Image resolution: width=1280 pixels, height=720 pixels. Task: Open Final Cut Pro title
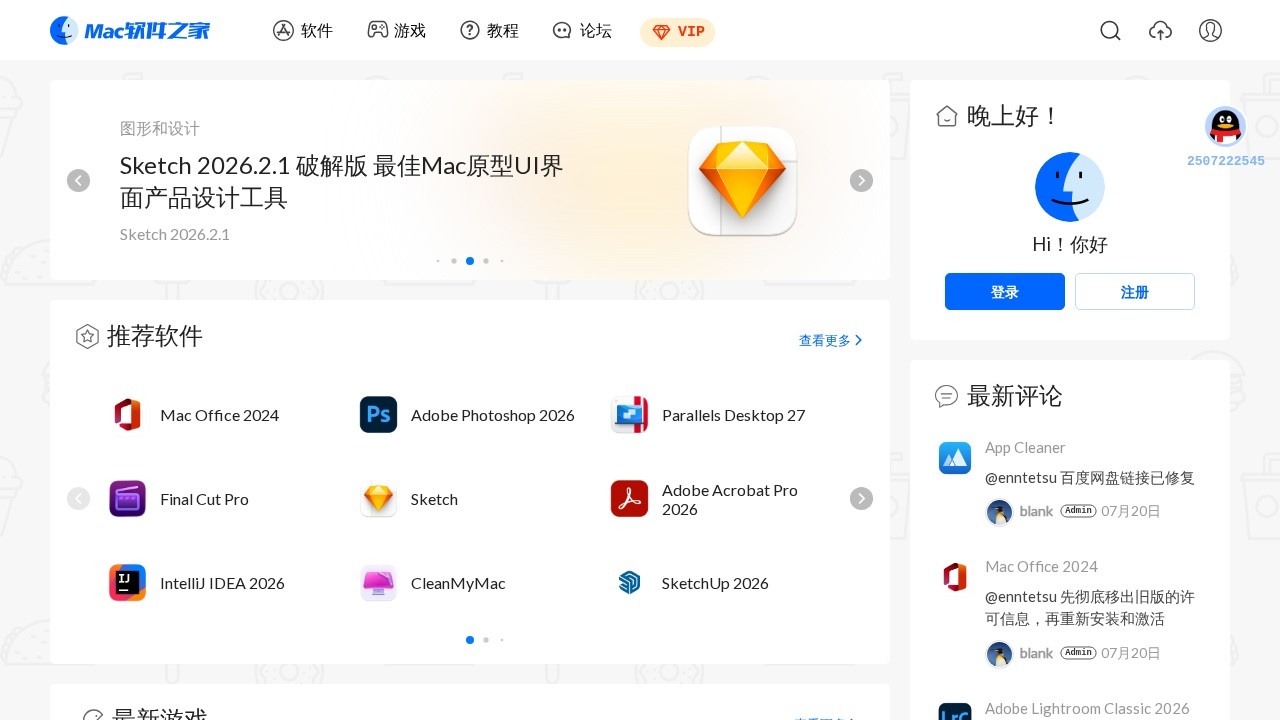tap(204, 499)
